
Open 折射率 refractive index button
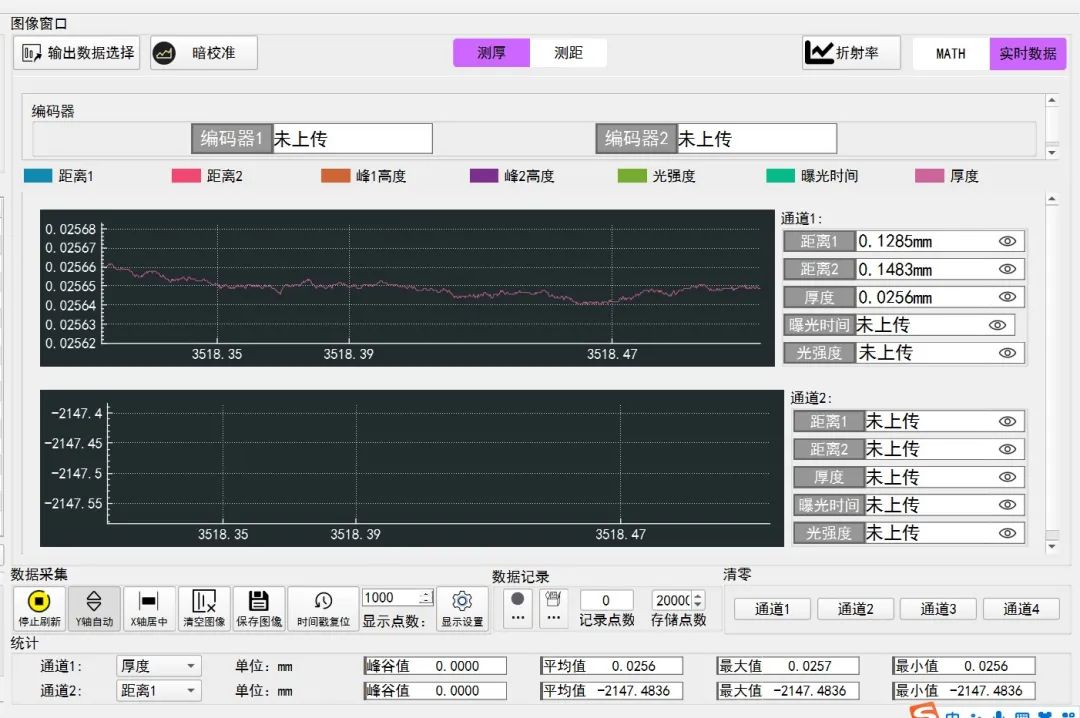(851, 53)
